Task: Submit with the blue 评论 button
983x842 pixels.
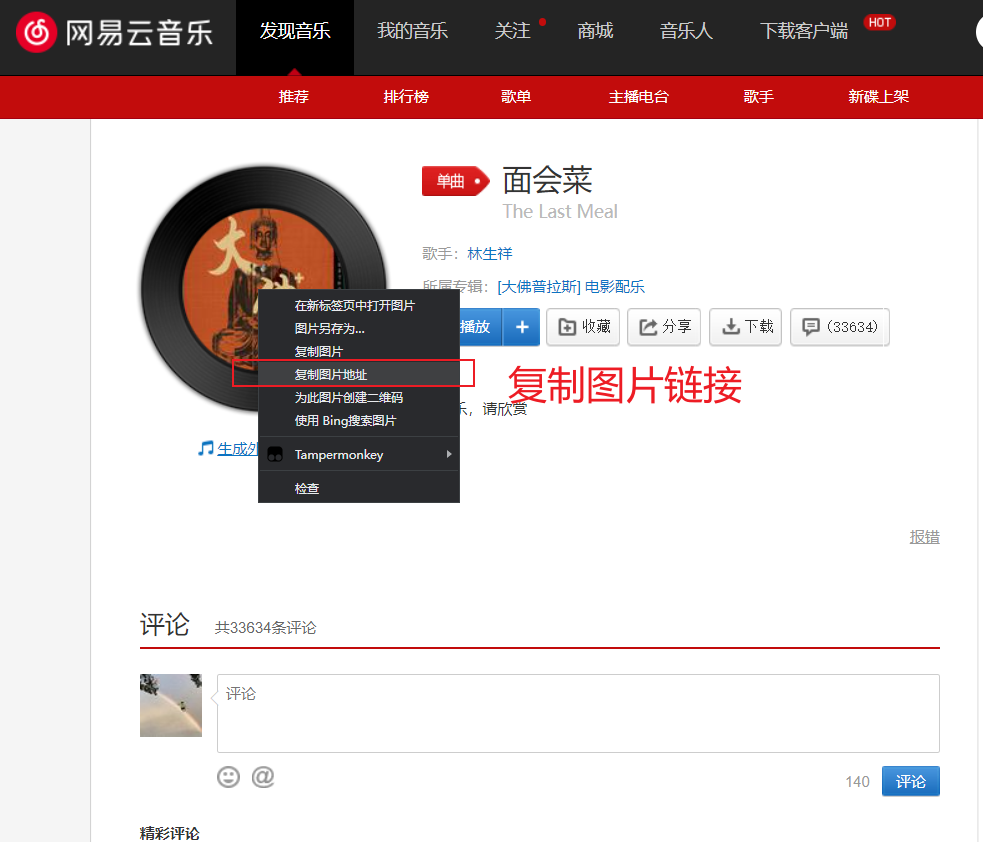Action: pyautogui.click(x=910, y=781)
